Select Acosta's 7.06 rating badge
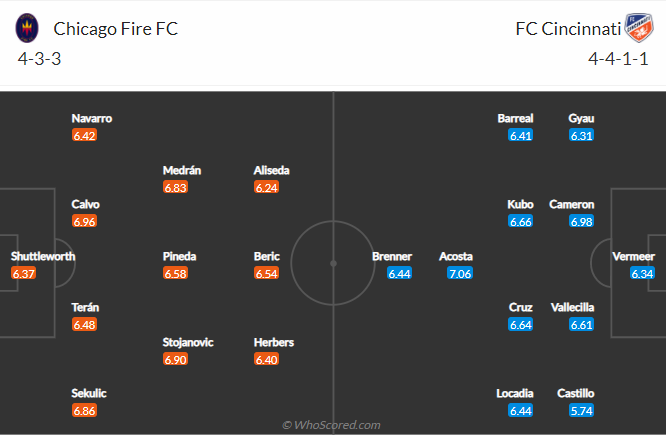Viewport: 666px width, 435px height. coord(460,274)
